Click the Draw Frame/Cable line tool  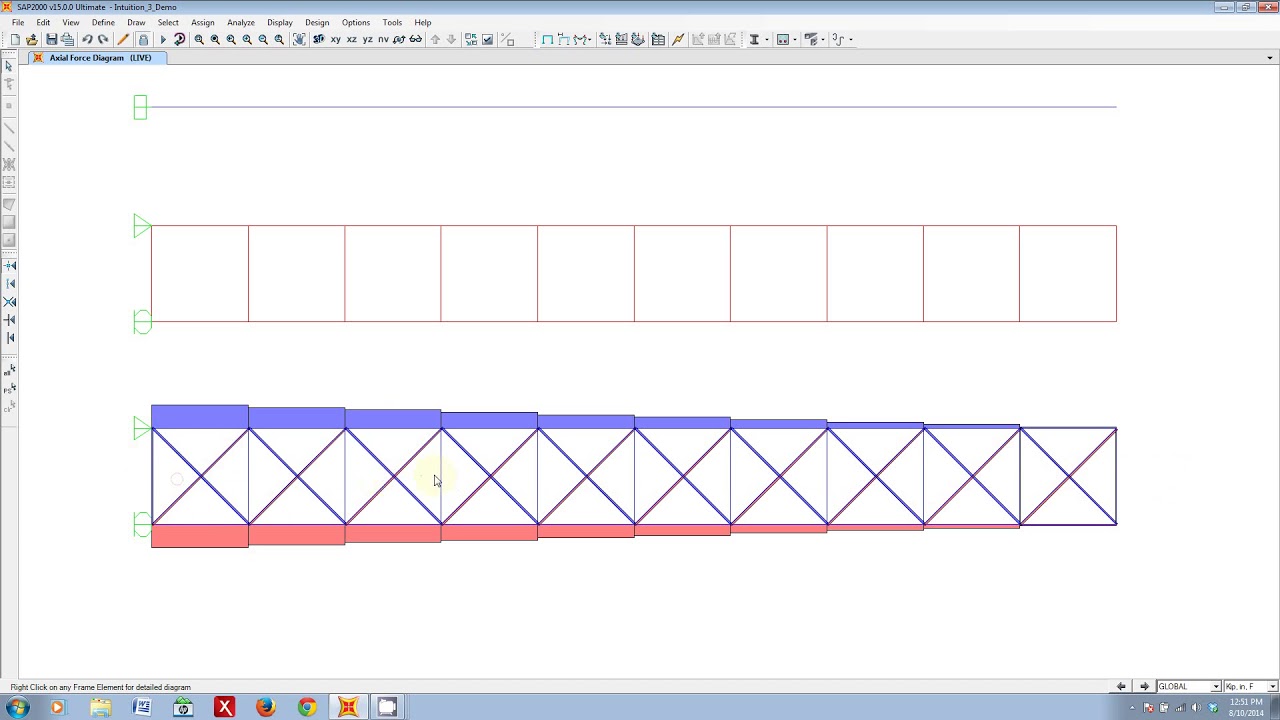pyautogui.click(x=9, y=128)
